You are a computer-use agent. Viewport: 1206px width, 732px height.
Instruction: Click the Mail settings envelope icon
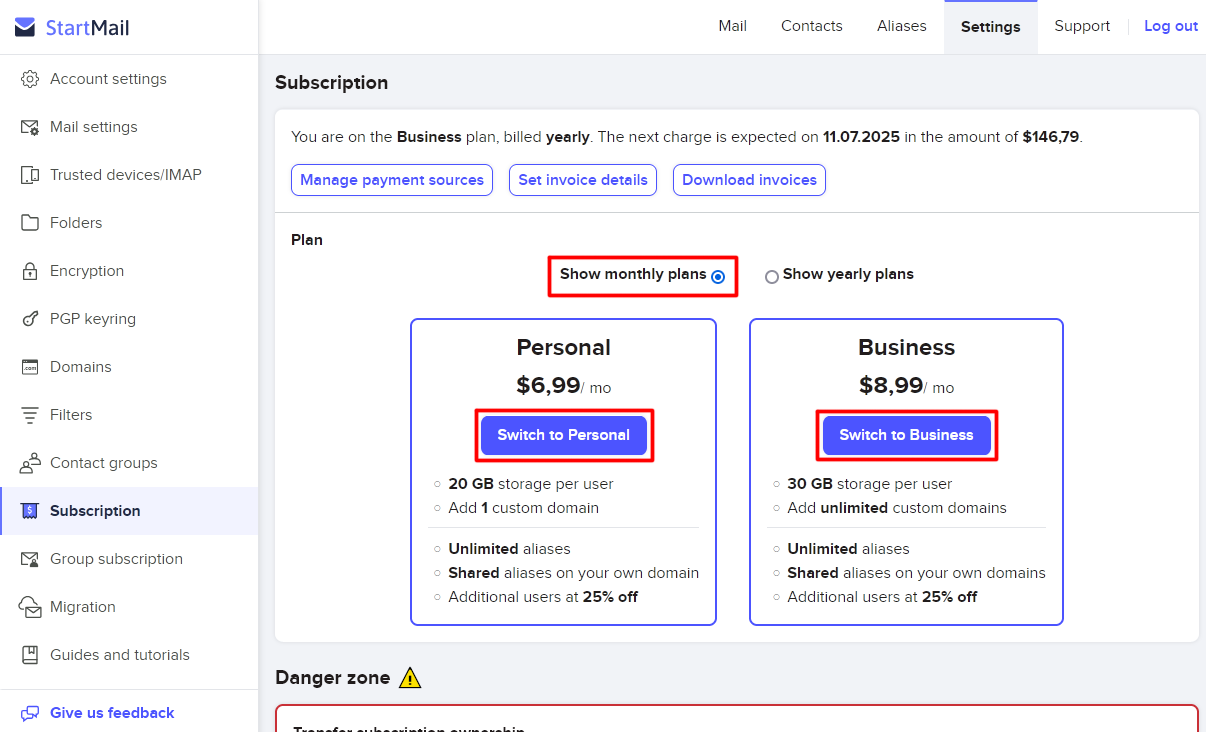30,127
